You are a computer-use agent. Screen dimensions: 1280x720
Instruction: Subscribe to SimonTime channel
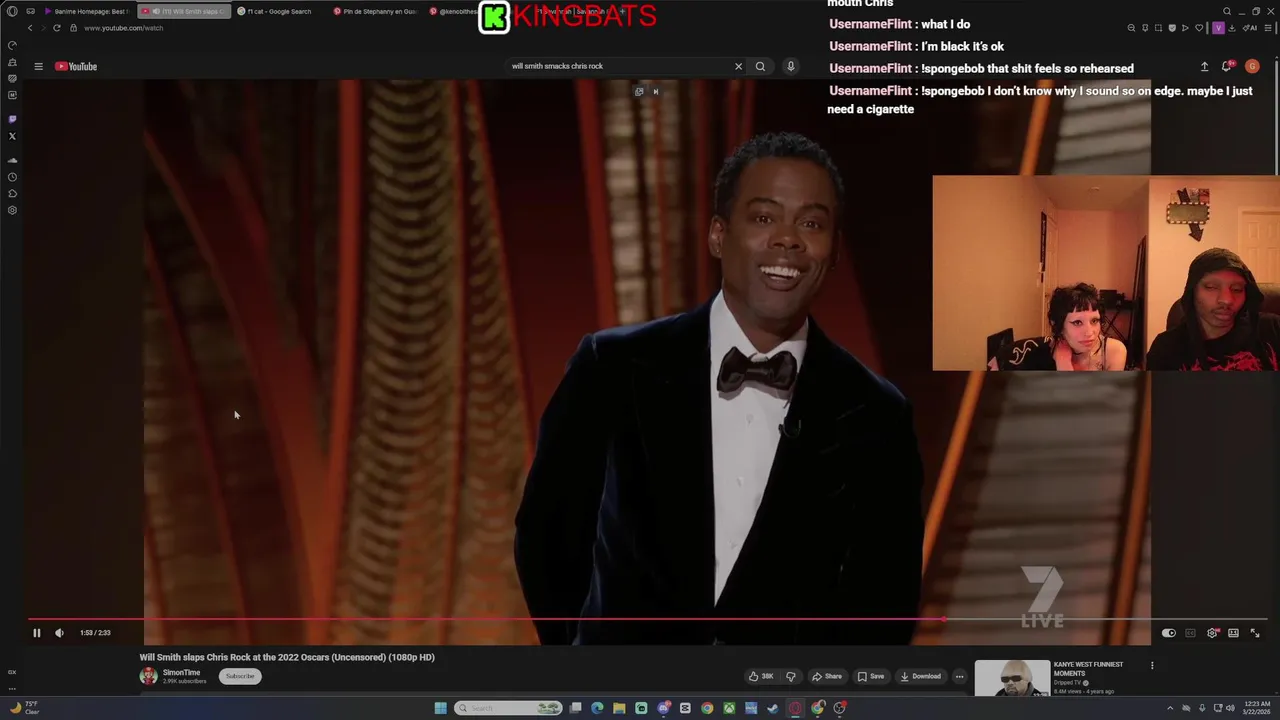(x=240, y=676)
